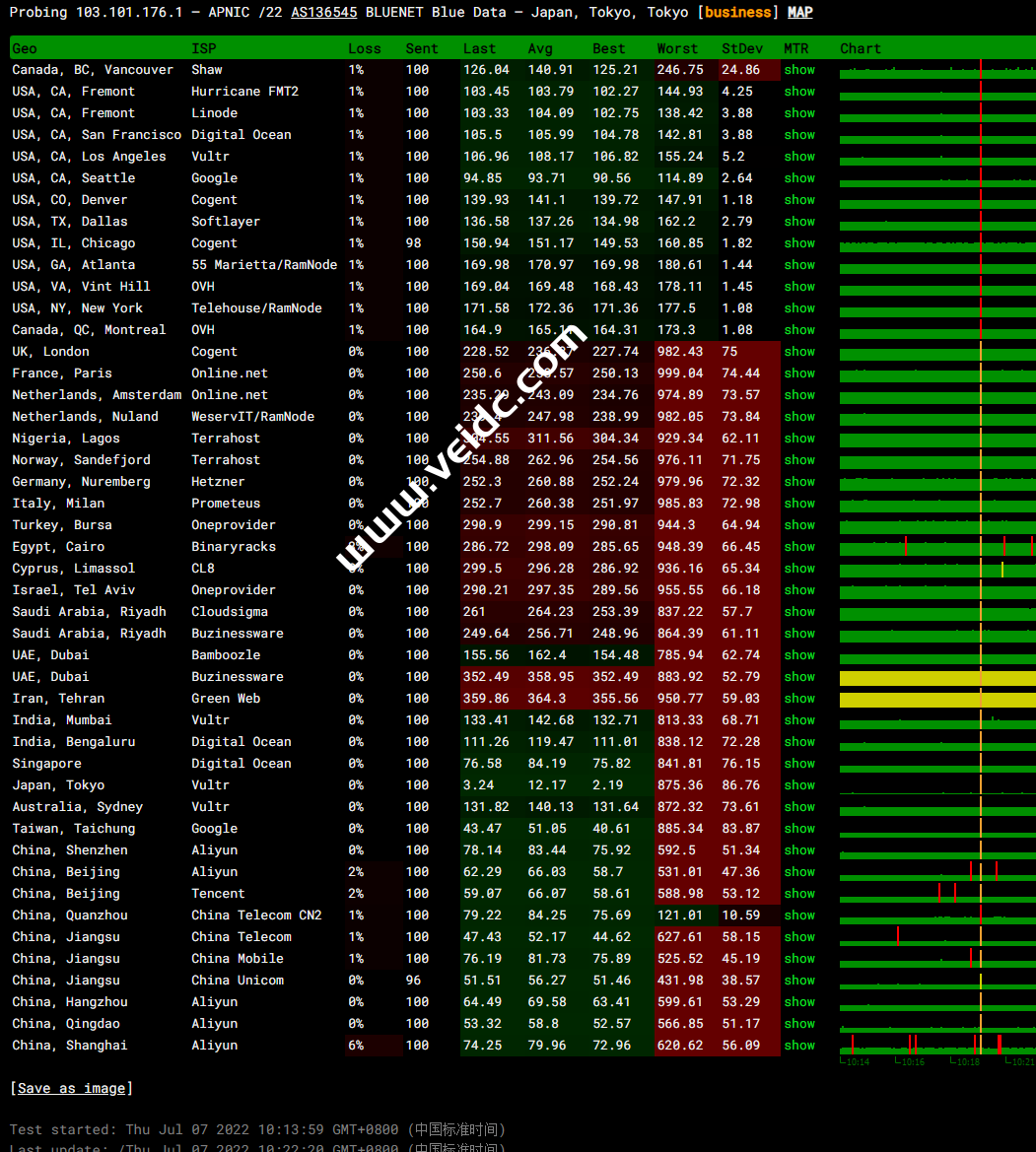Show MTR for New York Telehouse/RamNode
Screen dimensions: 1036x1152
pyautogui.click(x=799, y=307)
